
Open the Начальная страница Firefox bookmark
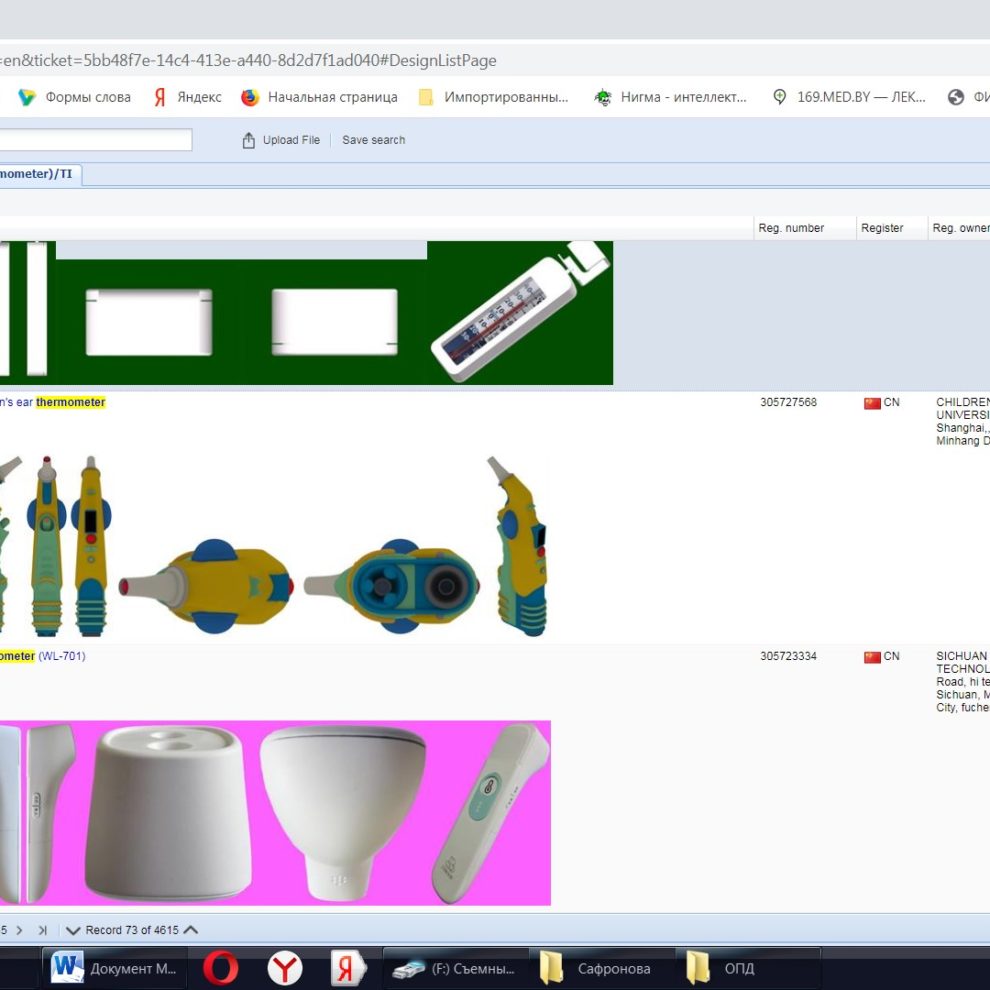click(x=320, y=97)
